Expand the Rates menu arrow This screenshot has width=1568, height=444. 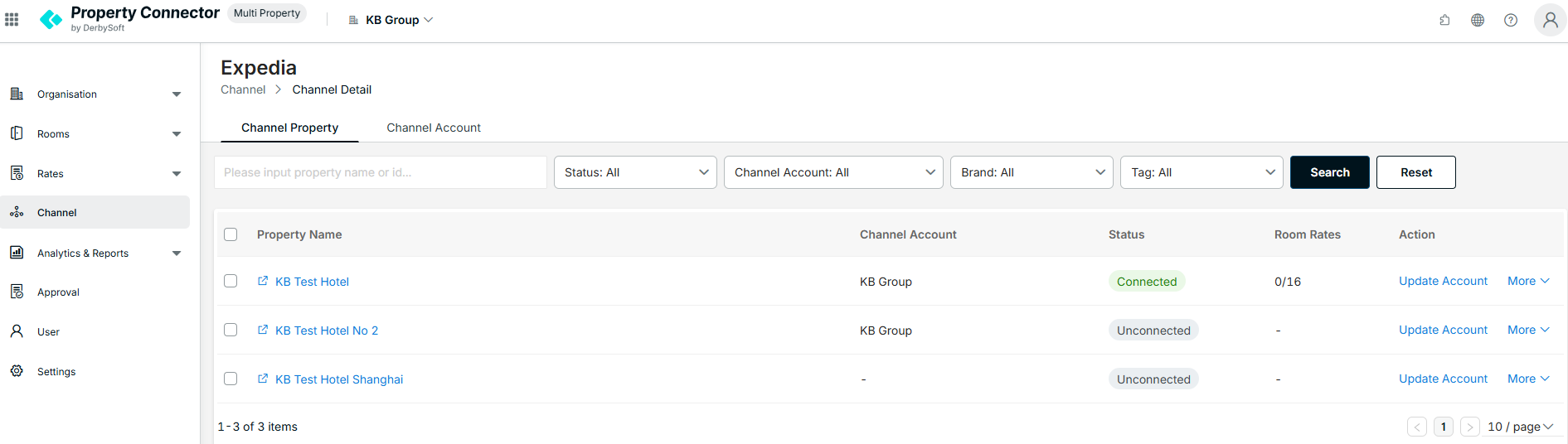pyautogui.click(x=177, y=174)
